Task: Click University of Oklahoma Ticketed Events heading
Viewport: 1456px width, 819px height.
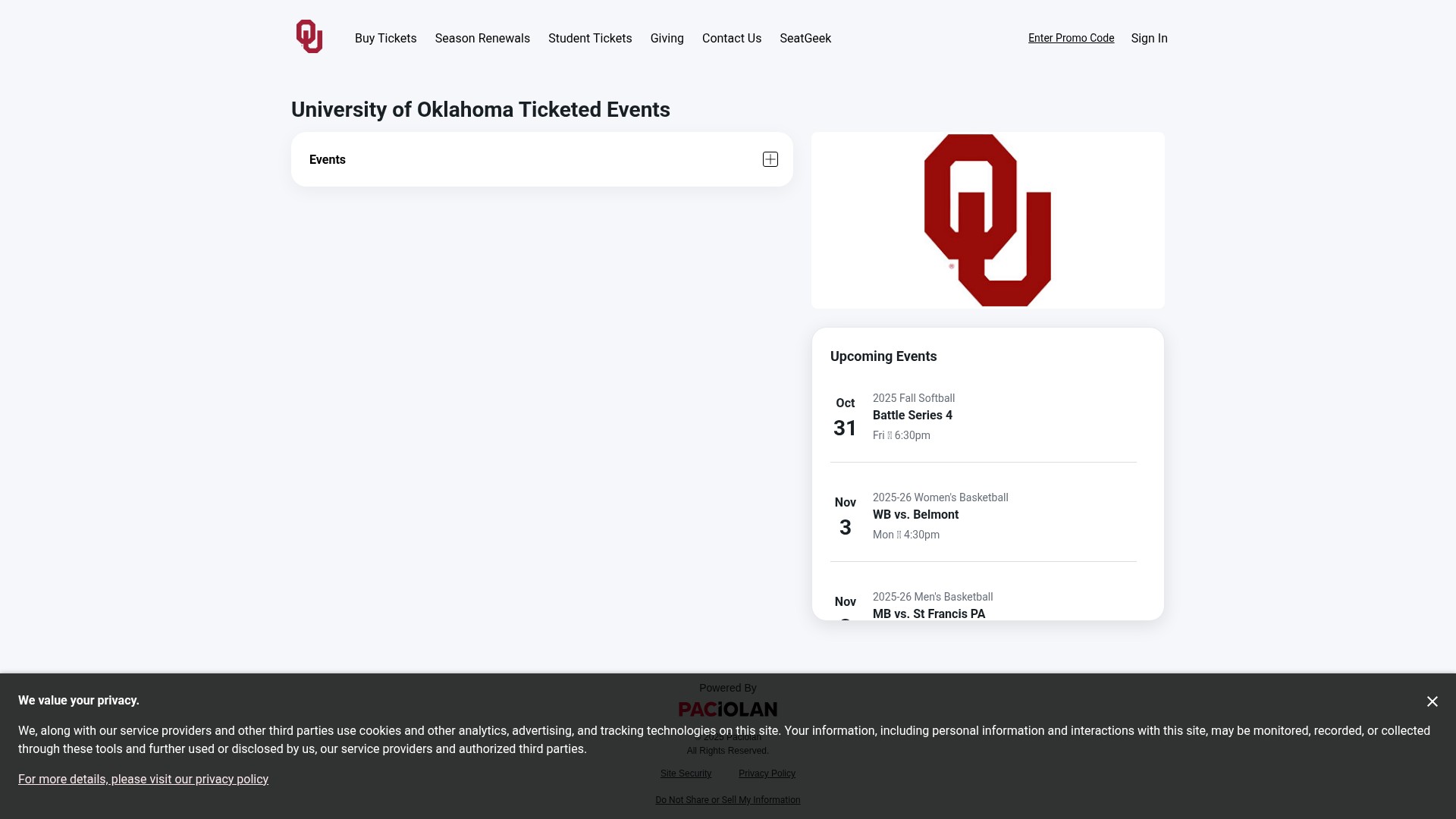Action: [x=481, y=109]
